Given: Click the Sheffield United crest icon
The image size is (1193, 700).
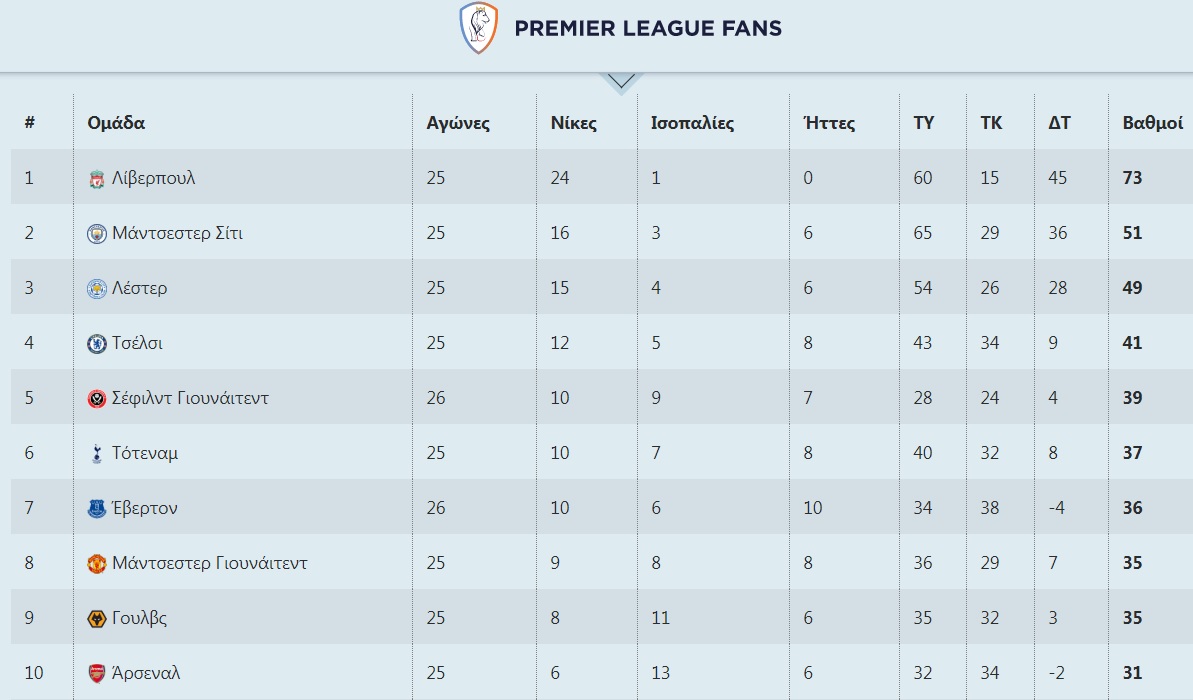Looking at the screenshot, I should pos(96,399).
